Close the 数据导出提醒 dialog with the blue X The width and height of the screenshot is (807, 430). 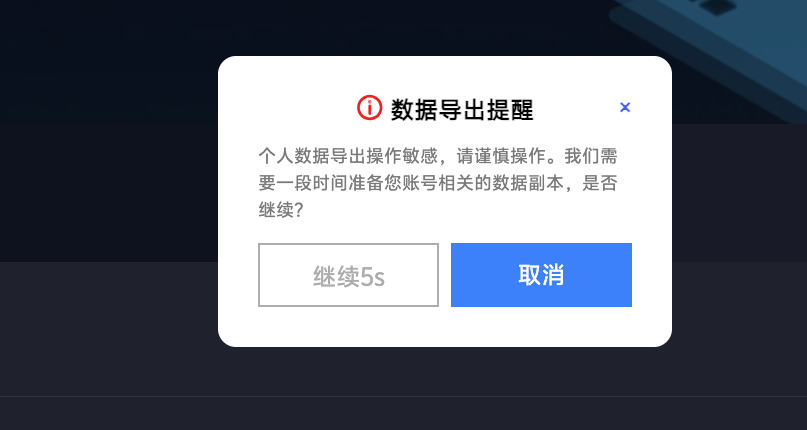click(625, 107)
